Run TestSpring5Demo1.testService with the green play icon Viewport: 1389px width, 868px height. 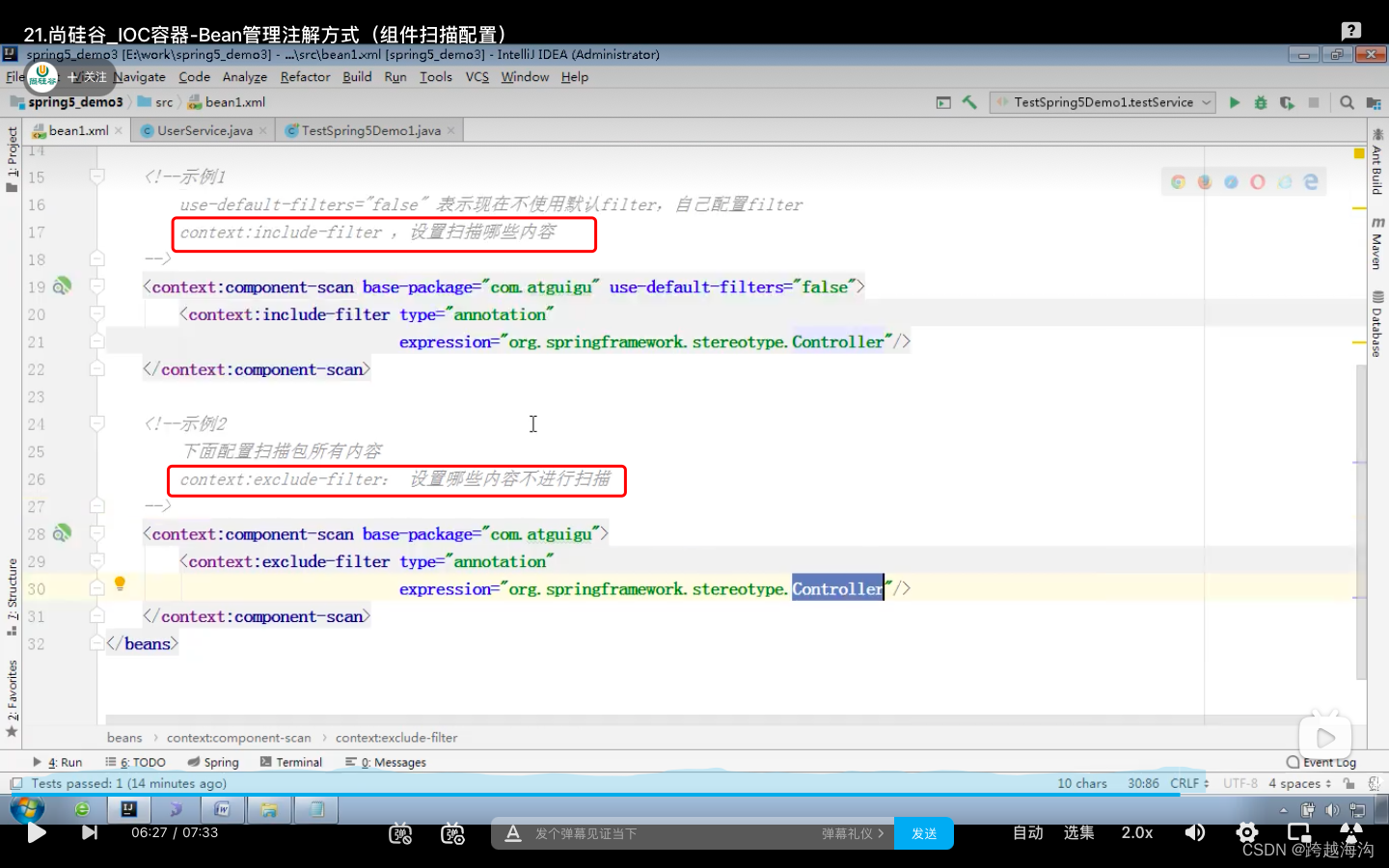click(x=1234, y=102)
